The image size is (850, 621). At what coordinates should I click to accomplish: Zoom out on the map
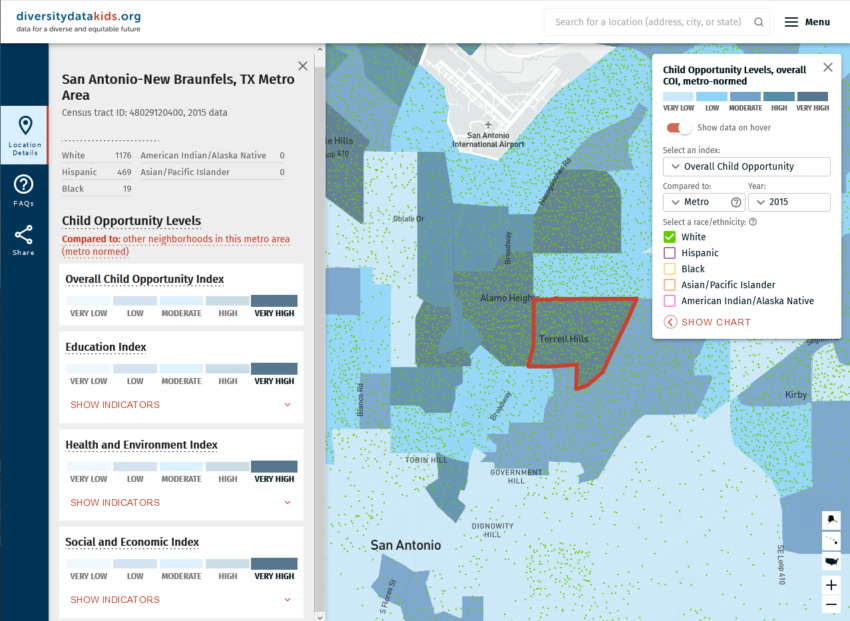[x=831, y=605]
